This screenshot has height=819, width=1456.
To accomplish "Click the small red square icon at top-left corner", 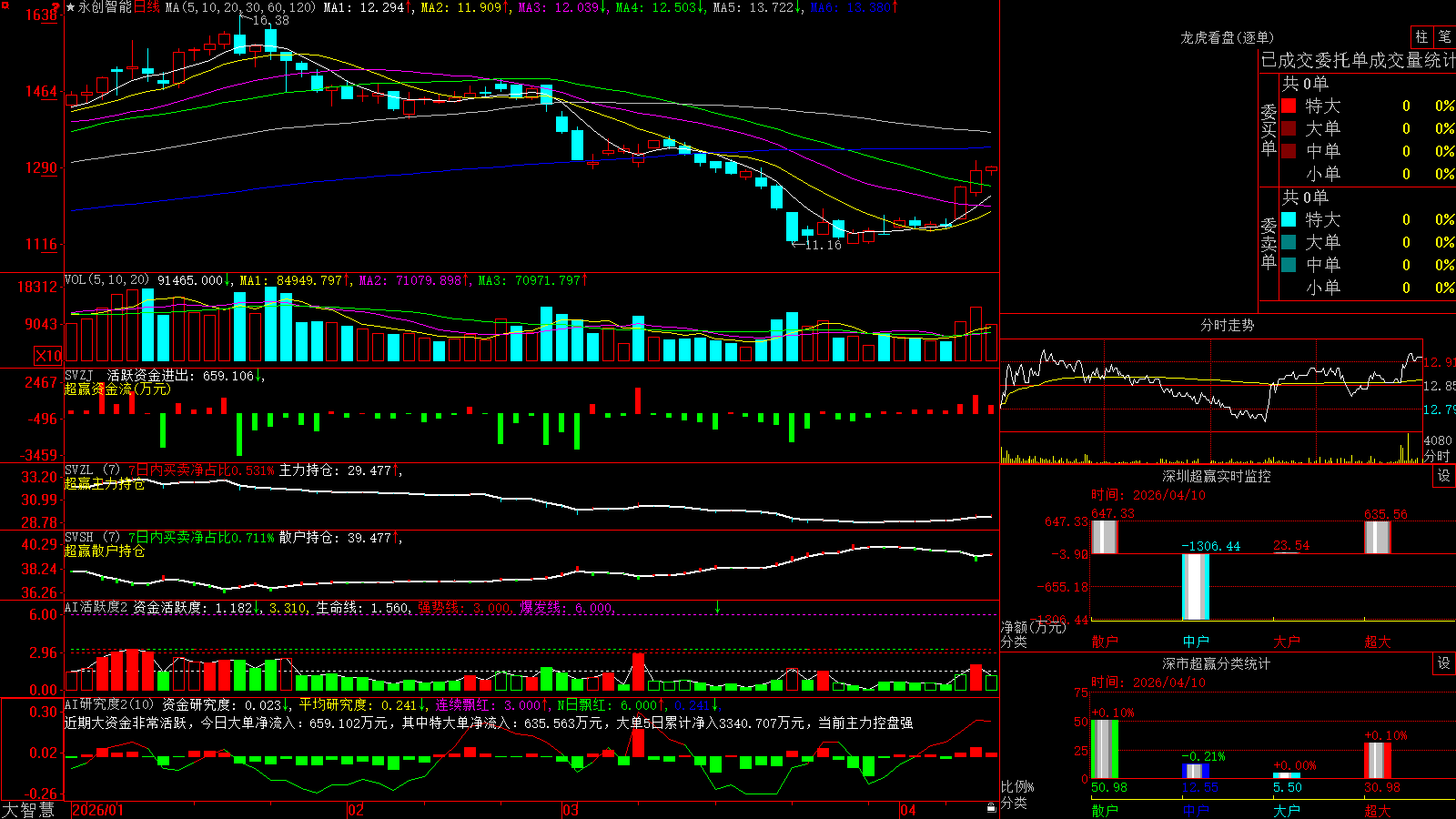I will [4, 4].
